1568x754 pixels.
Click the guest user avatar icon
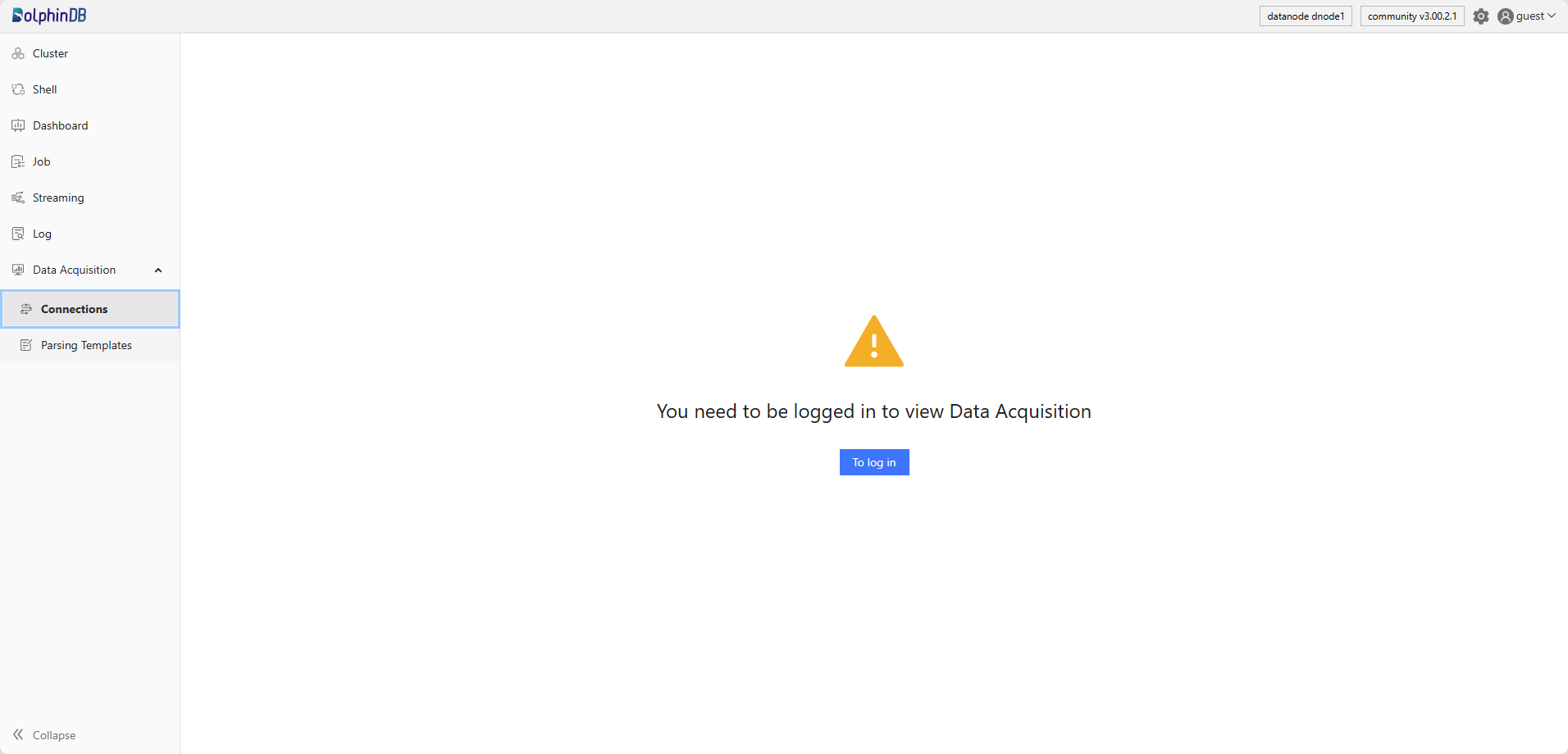tap(1505, 16)
